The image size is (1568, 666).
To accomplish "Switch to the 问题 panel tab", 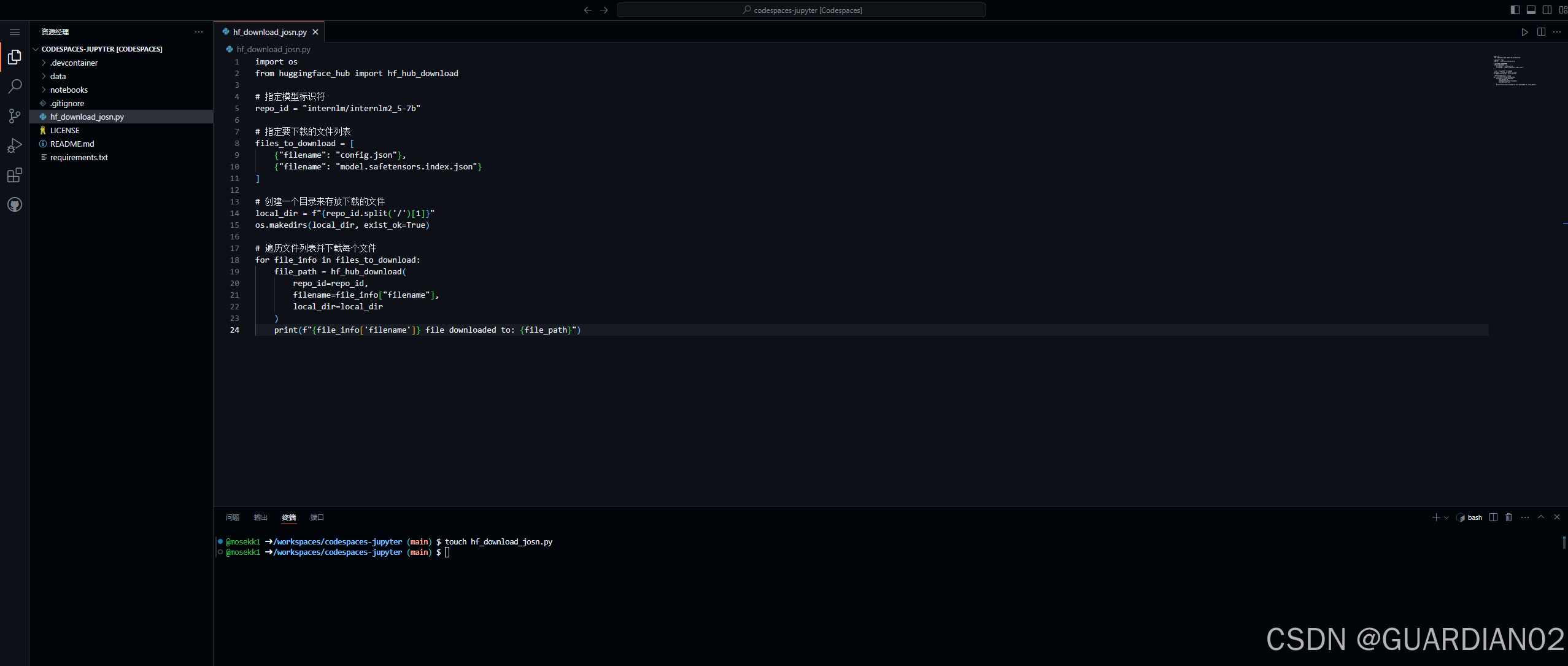I will point(232,517).
